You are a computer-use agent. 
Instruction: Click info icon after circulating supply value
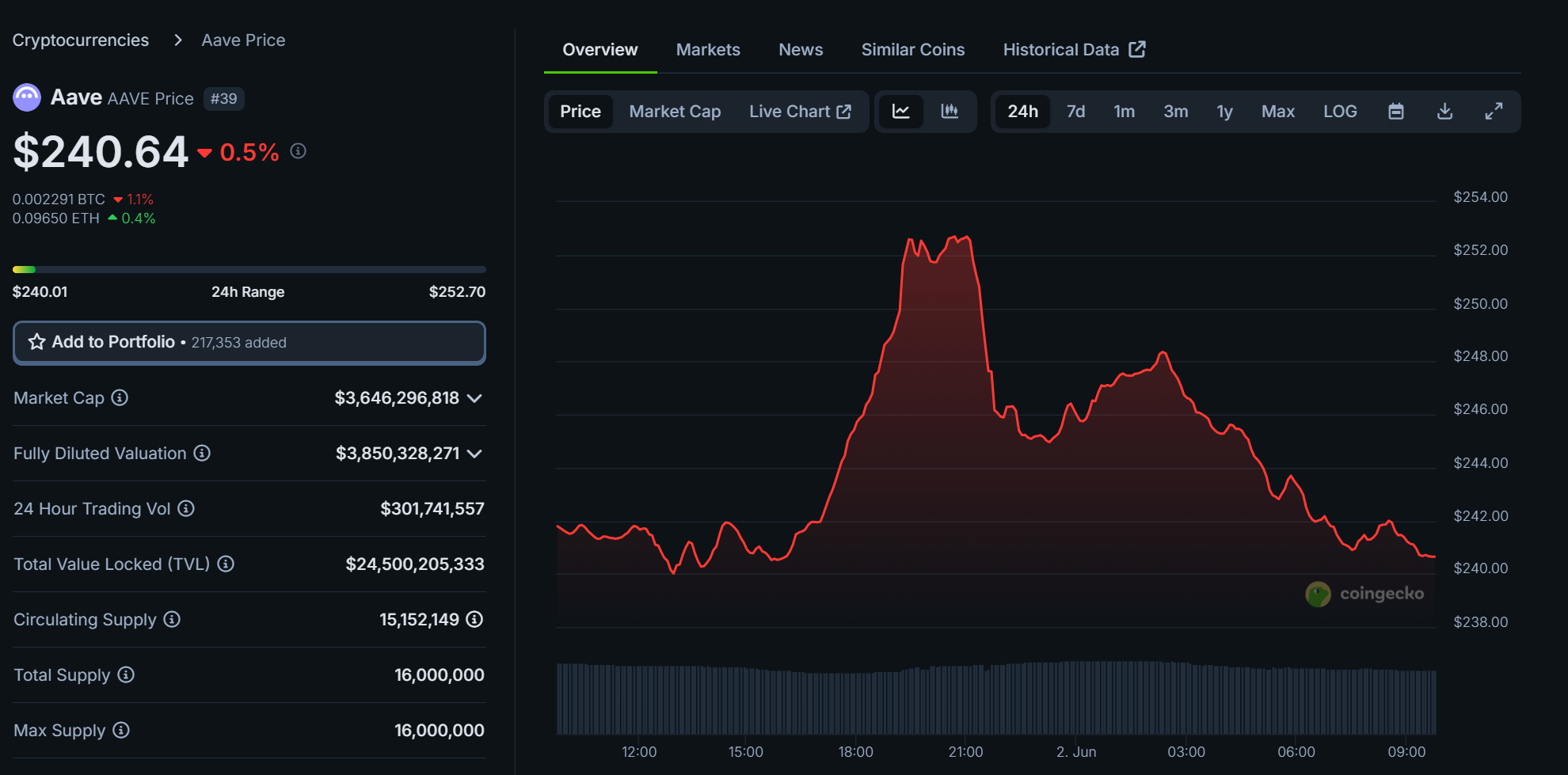[474, 619]
